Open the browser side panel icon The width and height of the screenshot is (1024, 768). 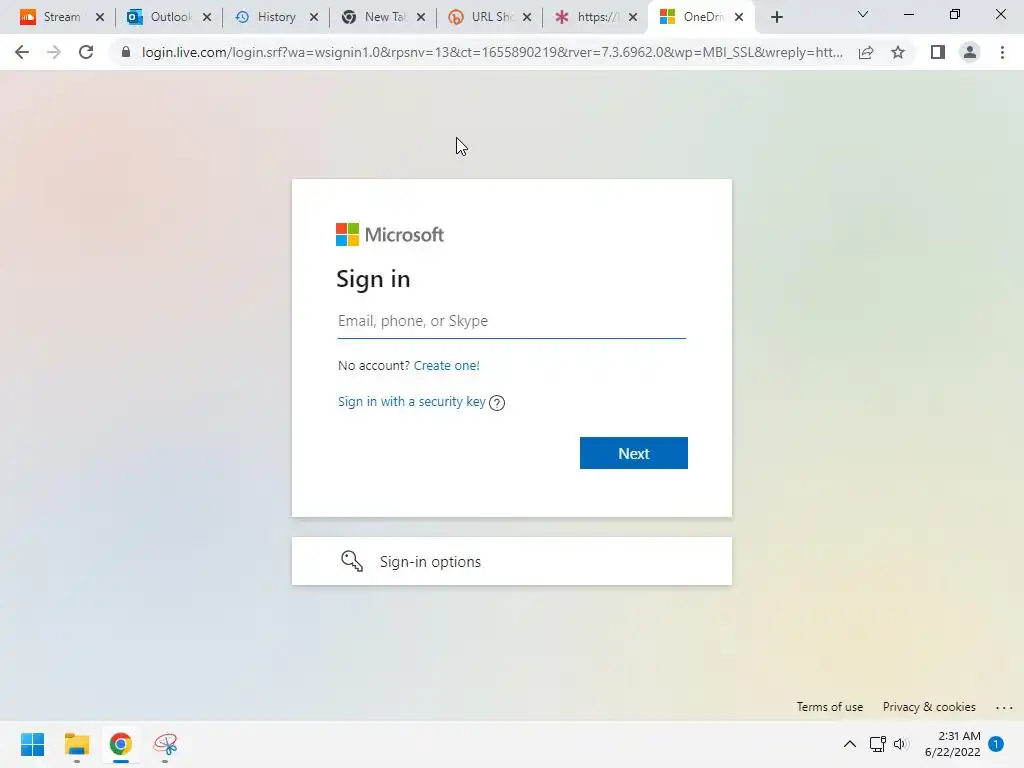(x=938, y=52)
